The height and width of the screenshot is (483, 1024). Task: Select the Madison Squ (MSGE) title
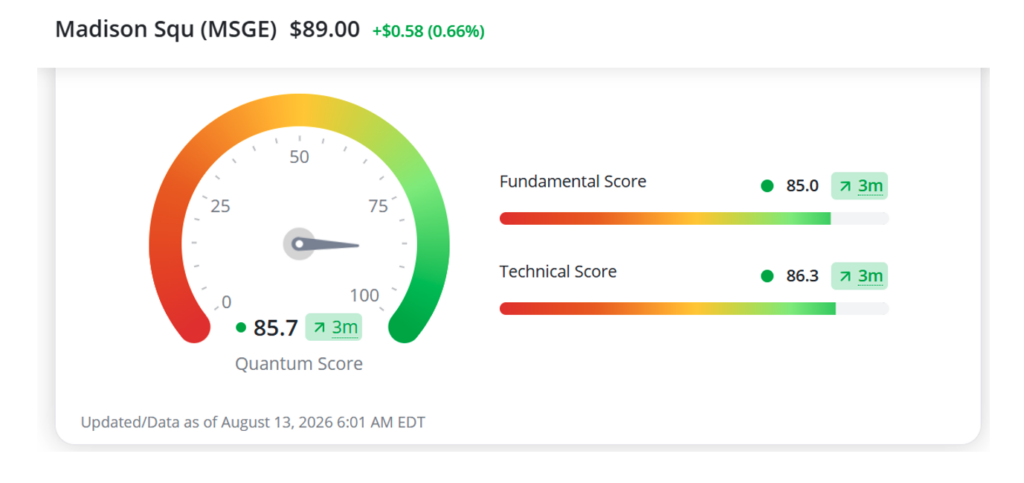[166, 30]
